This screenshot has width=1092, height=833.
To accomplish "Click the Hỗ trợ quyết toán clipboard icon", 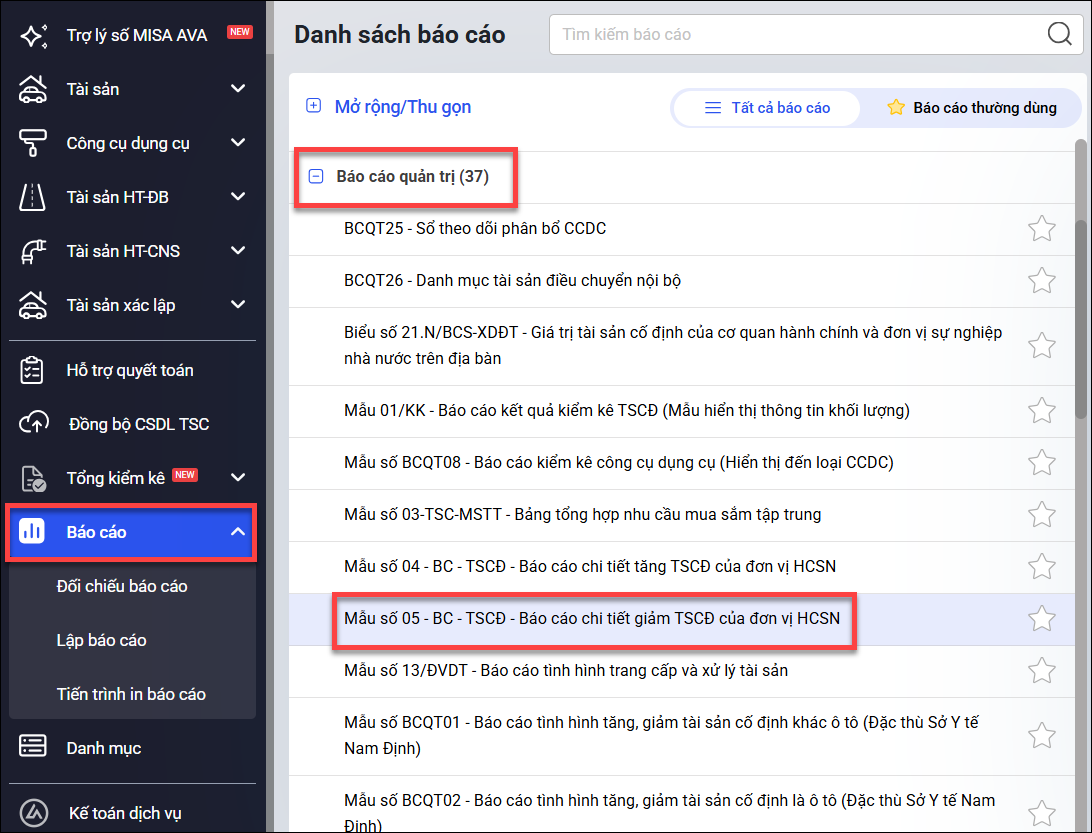I will click(34, 370).
